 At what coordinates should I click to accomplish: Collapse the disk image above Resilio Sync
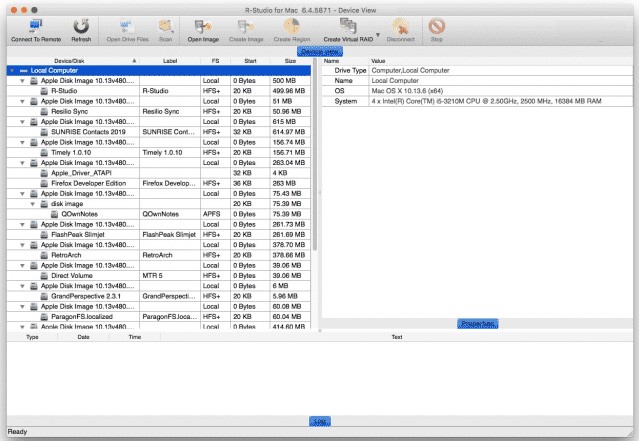(22, 101)
